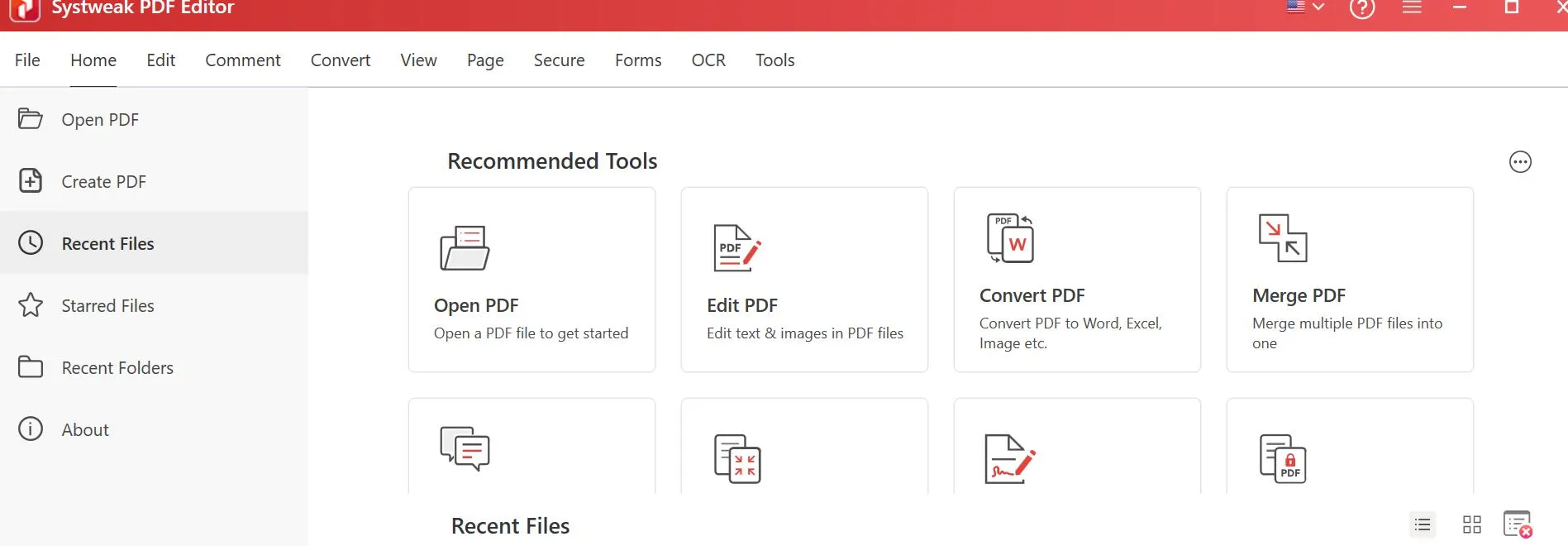This screenshot has height=546, width=1568.
Task: Select Recent Folders in the sidebar
Action: tap(154, 367)
